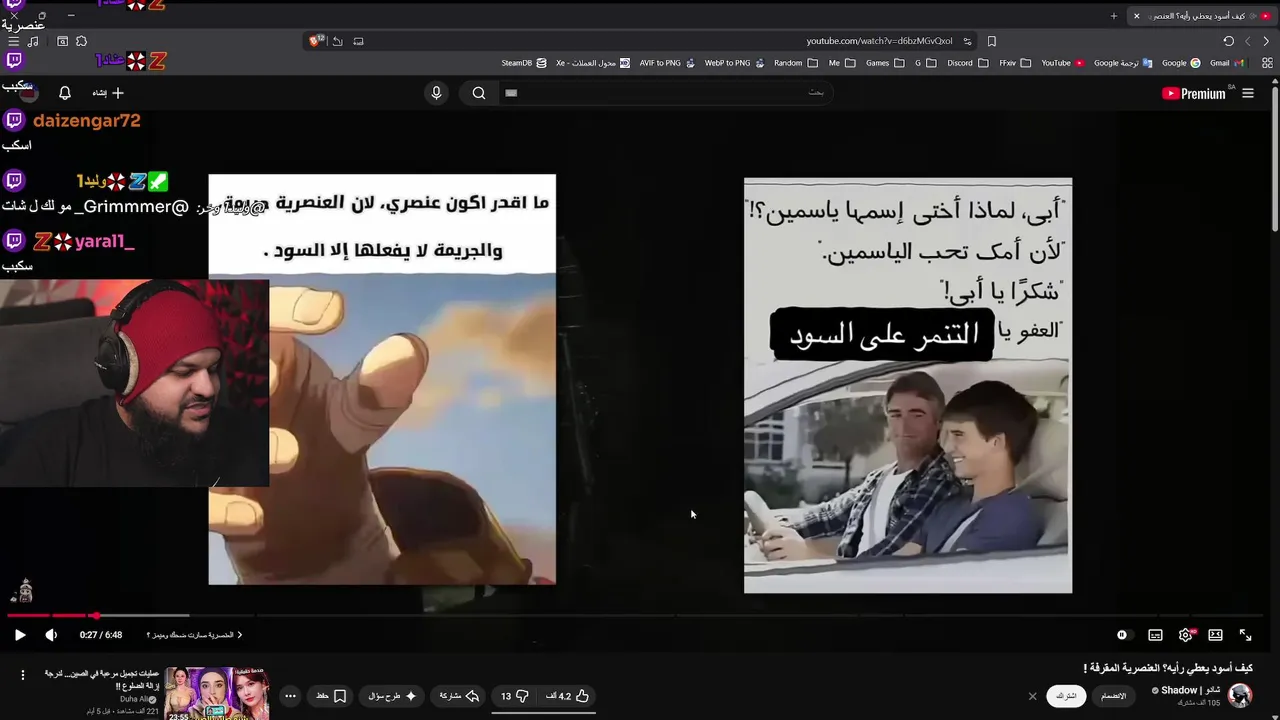Open the YouTube notifications bell
This screenshot has width=1280, height=720.
pos(65,93)
